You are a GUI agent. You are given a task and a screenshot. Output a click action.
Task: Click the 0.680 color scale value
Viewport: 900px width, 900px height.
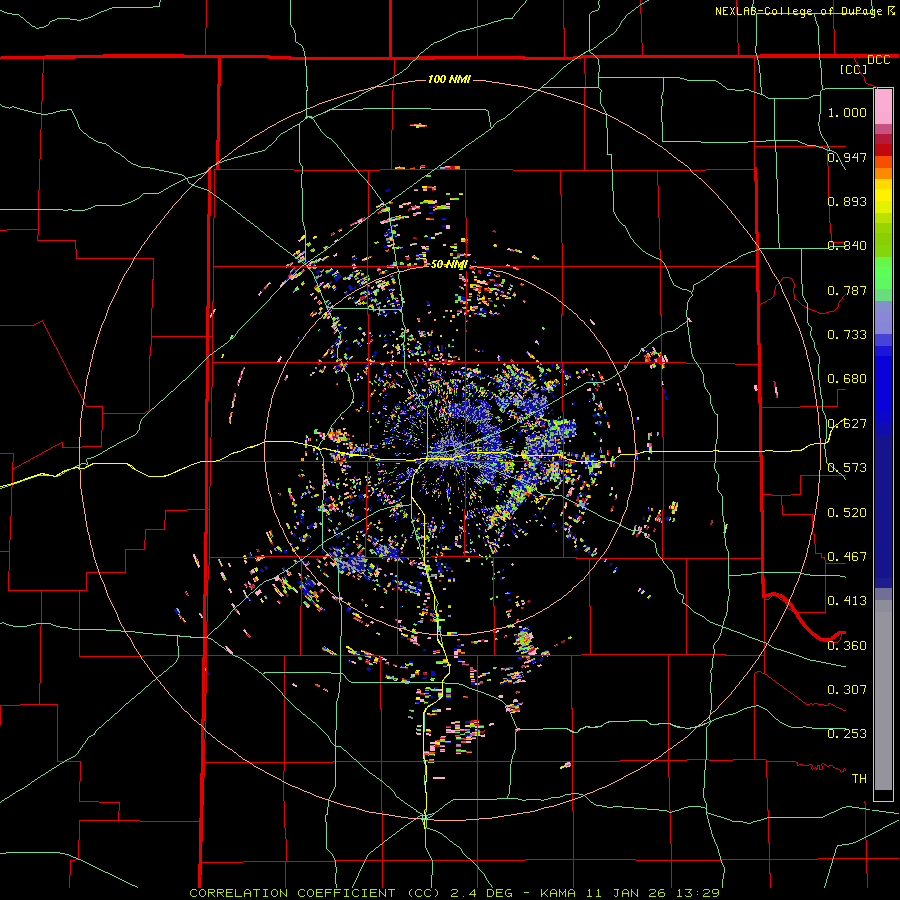(x=847, y=379)
